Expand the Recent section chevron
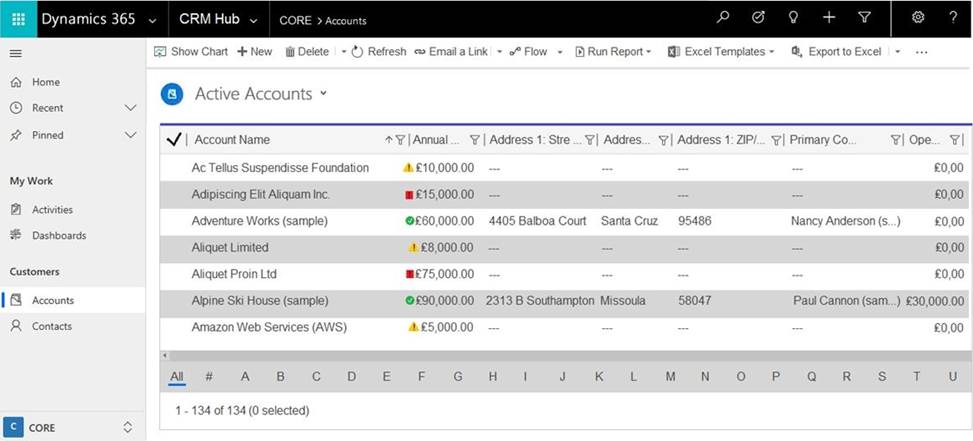This screenshot has height=441, width=973. pyautogui.click(x=130, y=108)
